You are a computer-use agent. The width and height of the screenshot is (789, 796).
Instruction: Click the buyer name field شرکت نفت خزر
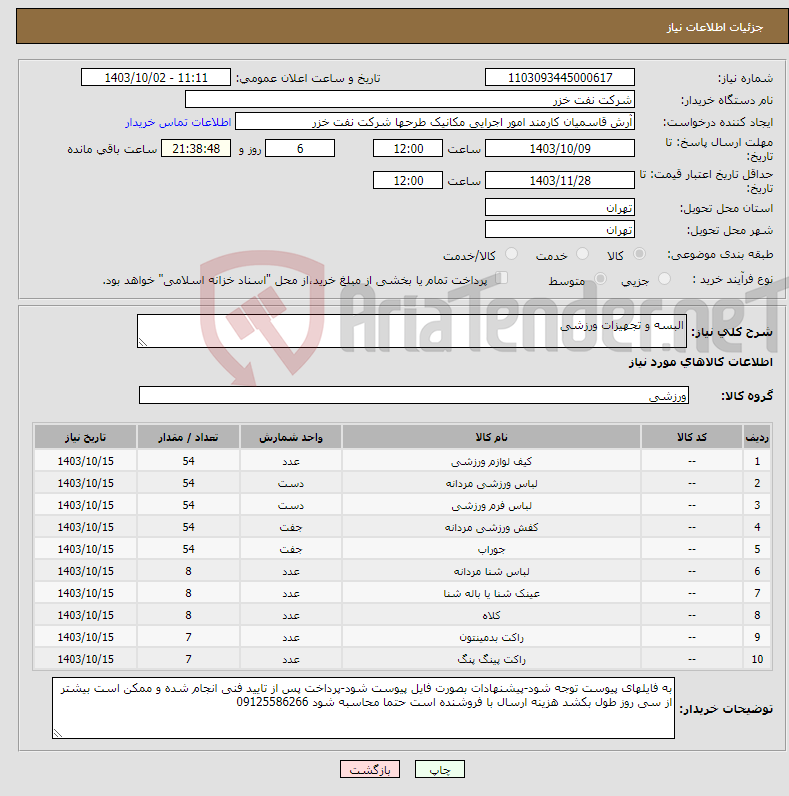point(410,100)
